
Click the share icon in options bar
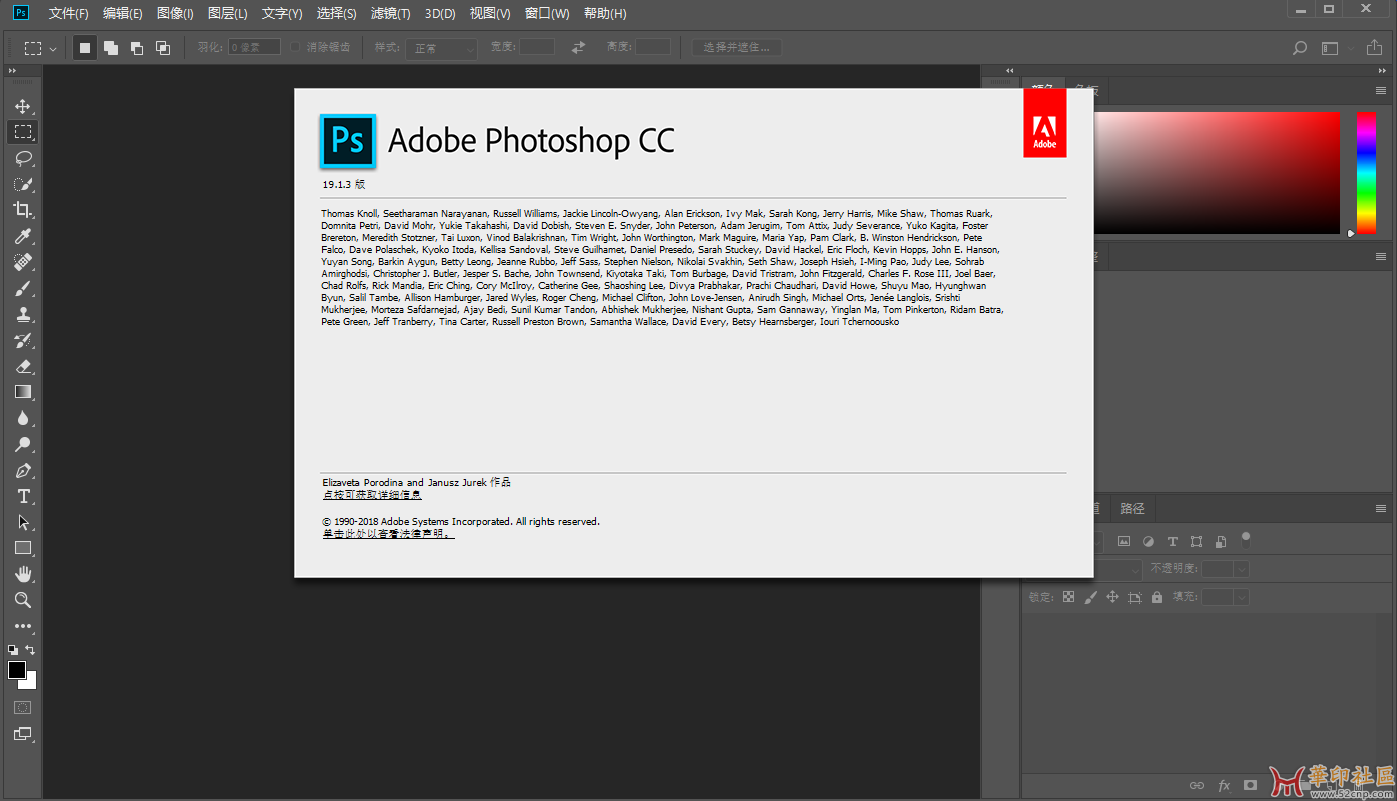click(x=1376, y=47)
